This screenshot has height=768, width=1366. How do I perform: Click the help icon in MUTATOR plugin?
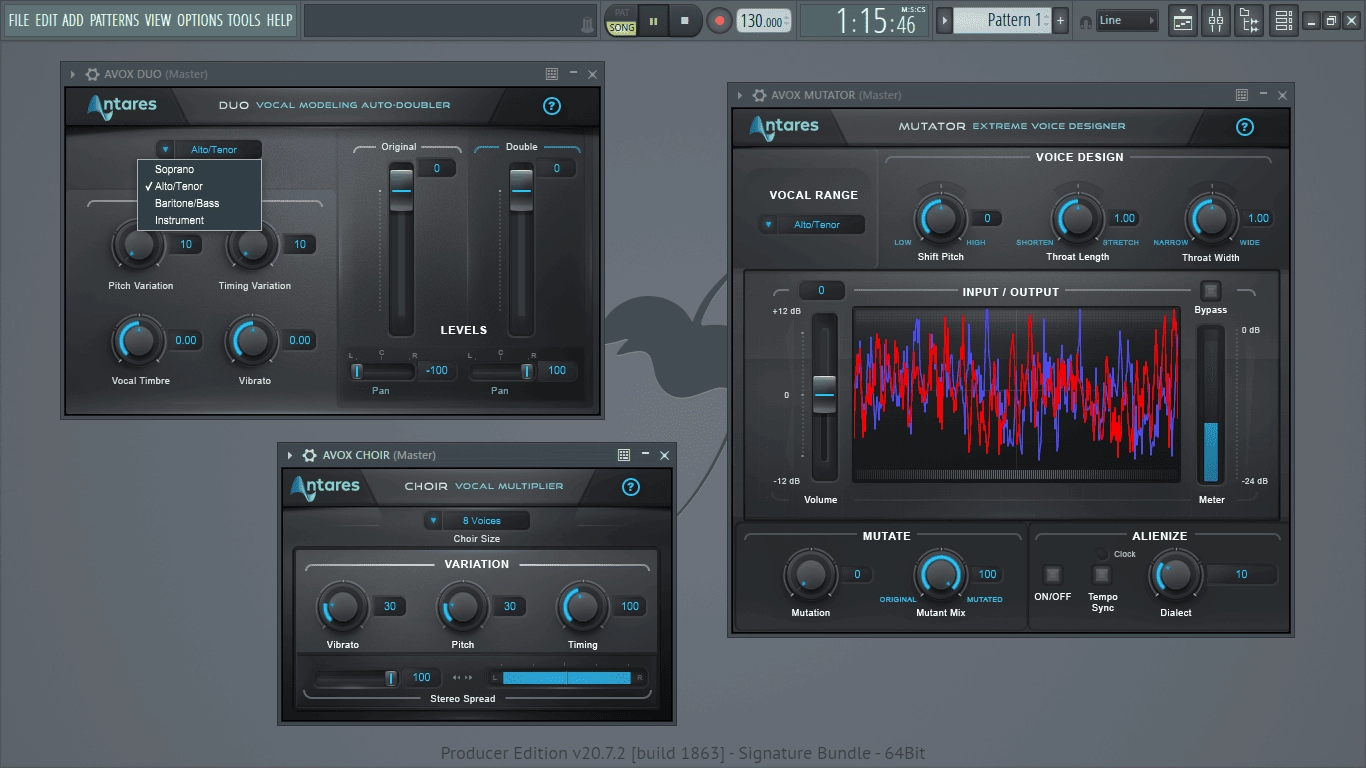(x=1245, y=127)
